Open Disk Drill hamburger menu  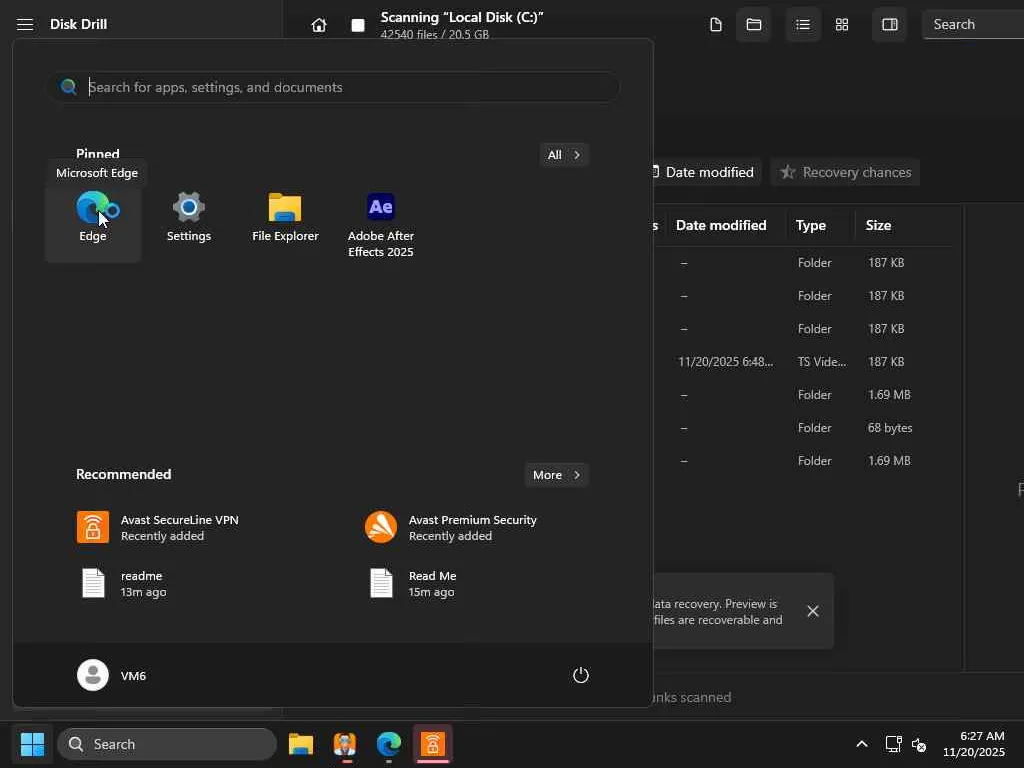[x=25, y=25]
